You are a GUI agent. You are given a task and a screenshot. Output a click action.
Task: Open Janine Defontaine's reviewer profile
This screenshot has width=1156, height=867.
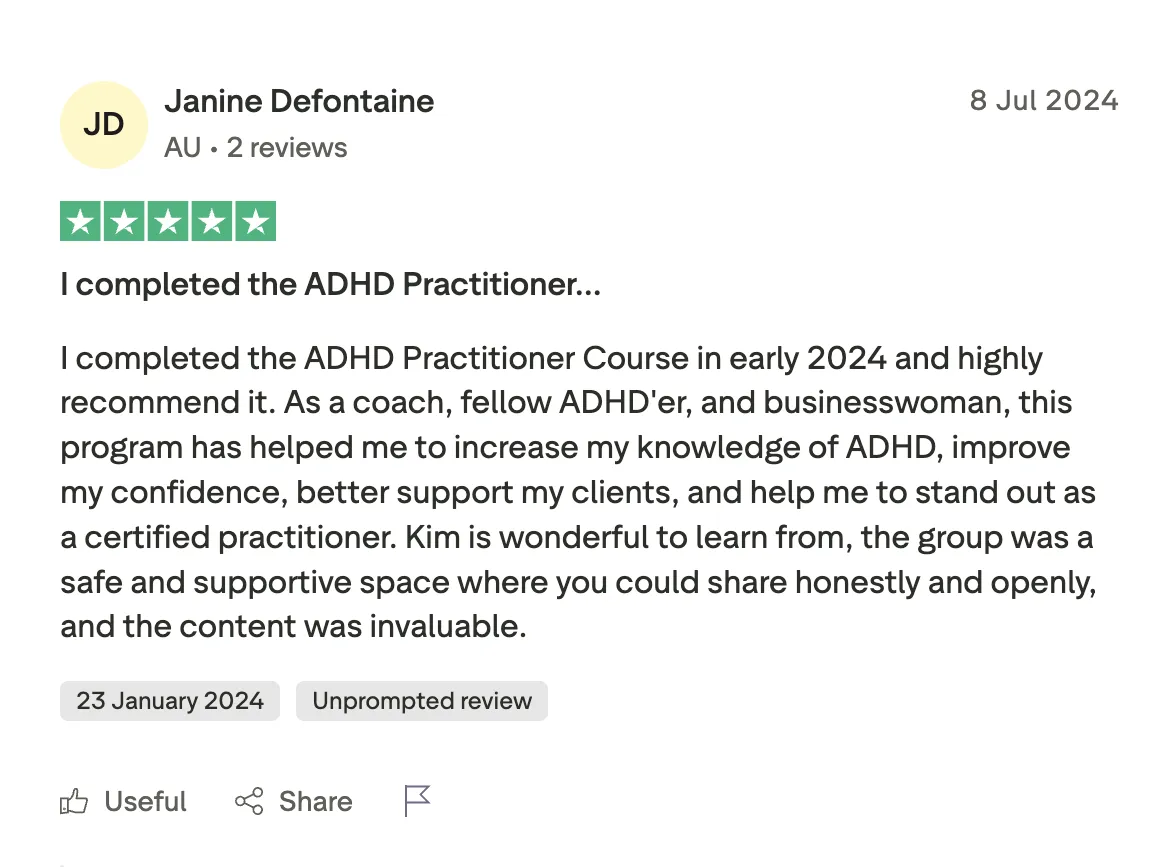(x=299, y=101)
